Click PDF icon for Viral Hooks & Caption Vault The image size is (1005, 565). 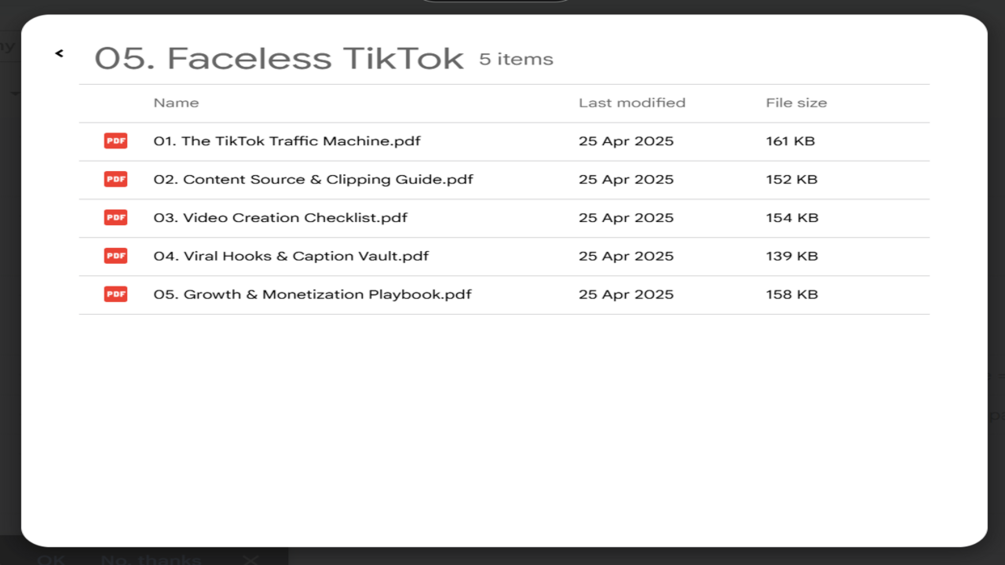click(116, 256)
